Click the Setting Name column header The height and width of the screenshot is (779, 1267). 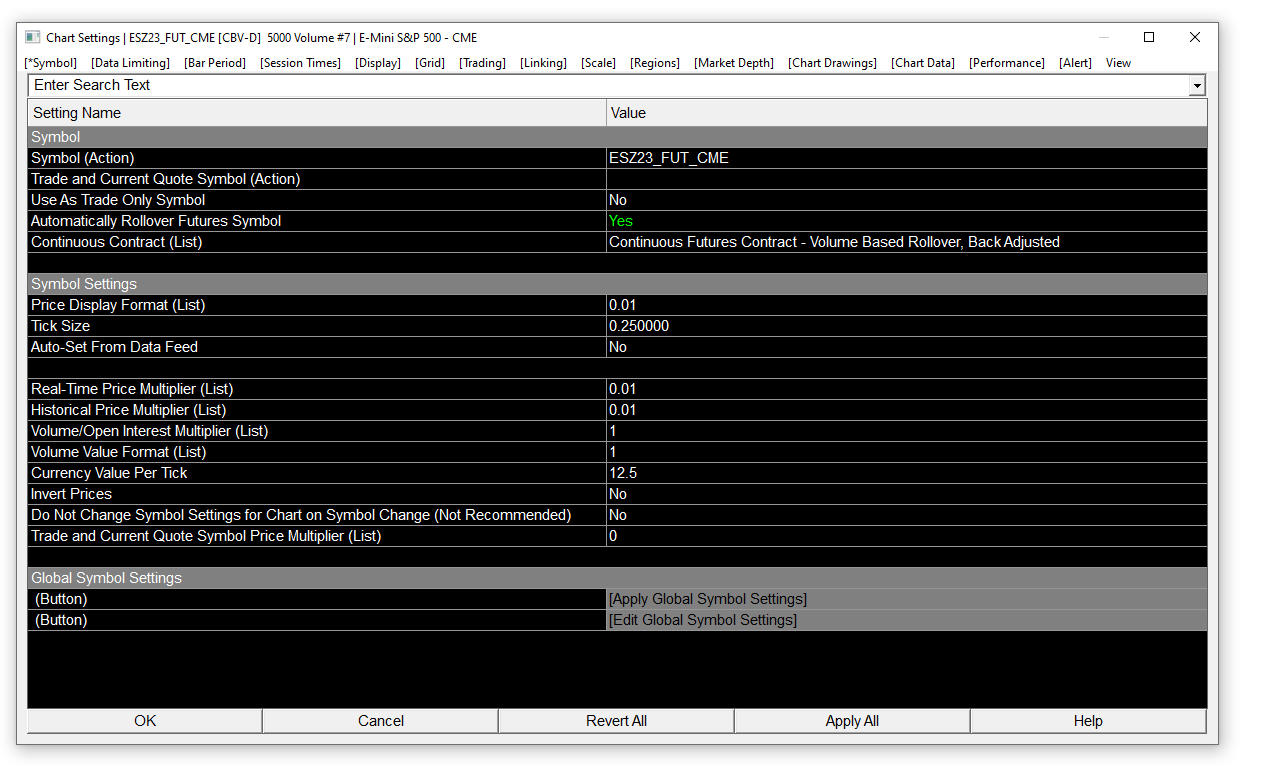point(317,113)
